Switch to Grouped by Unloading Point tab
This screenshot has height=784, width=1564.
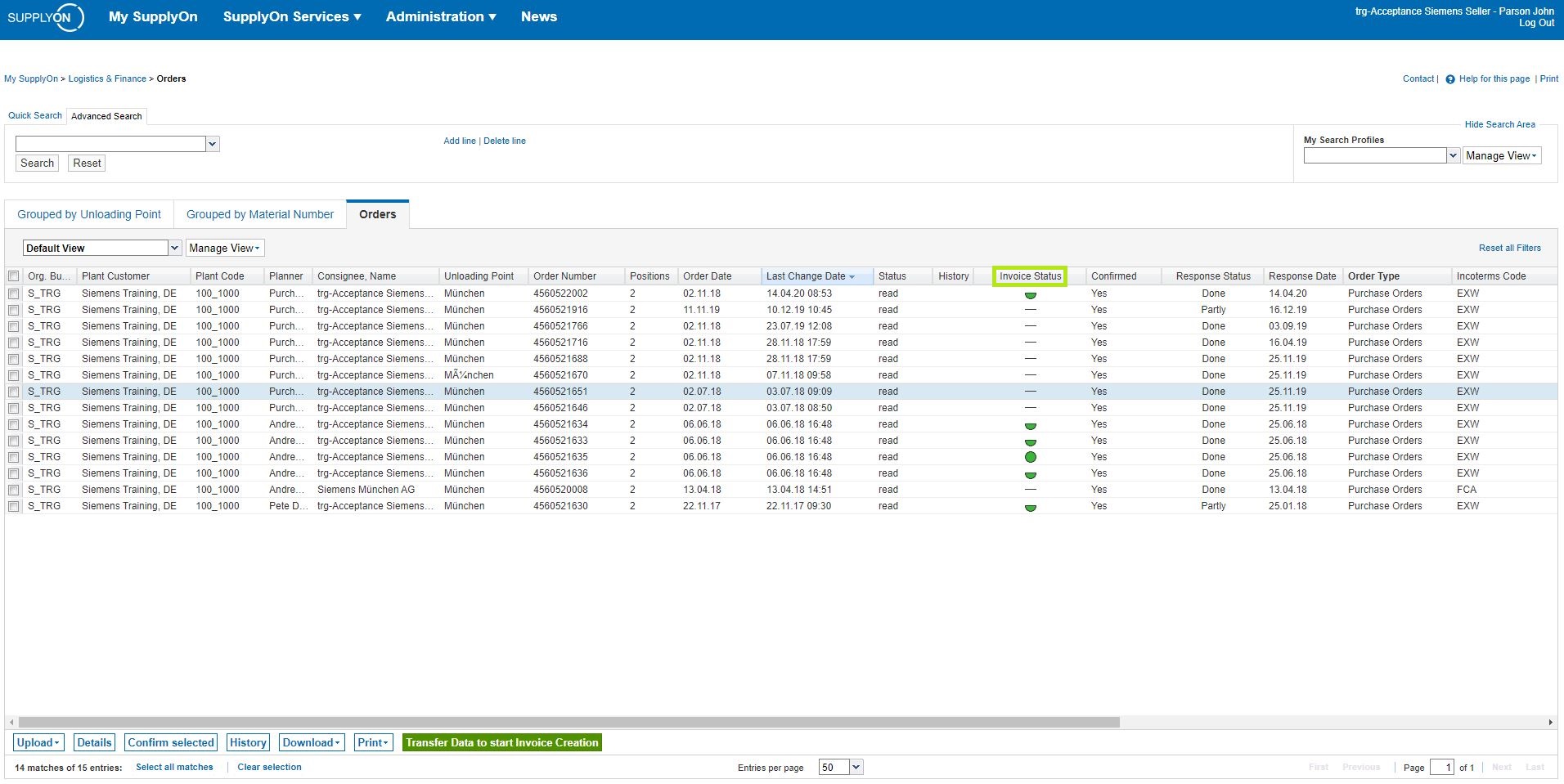(x=89, y=214)
